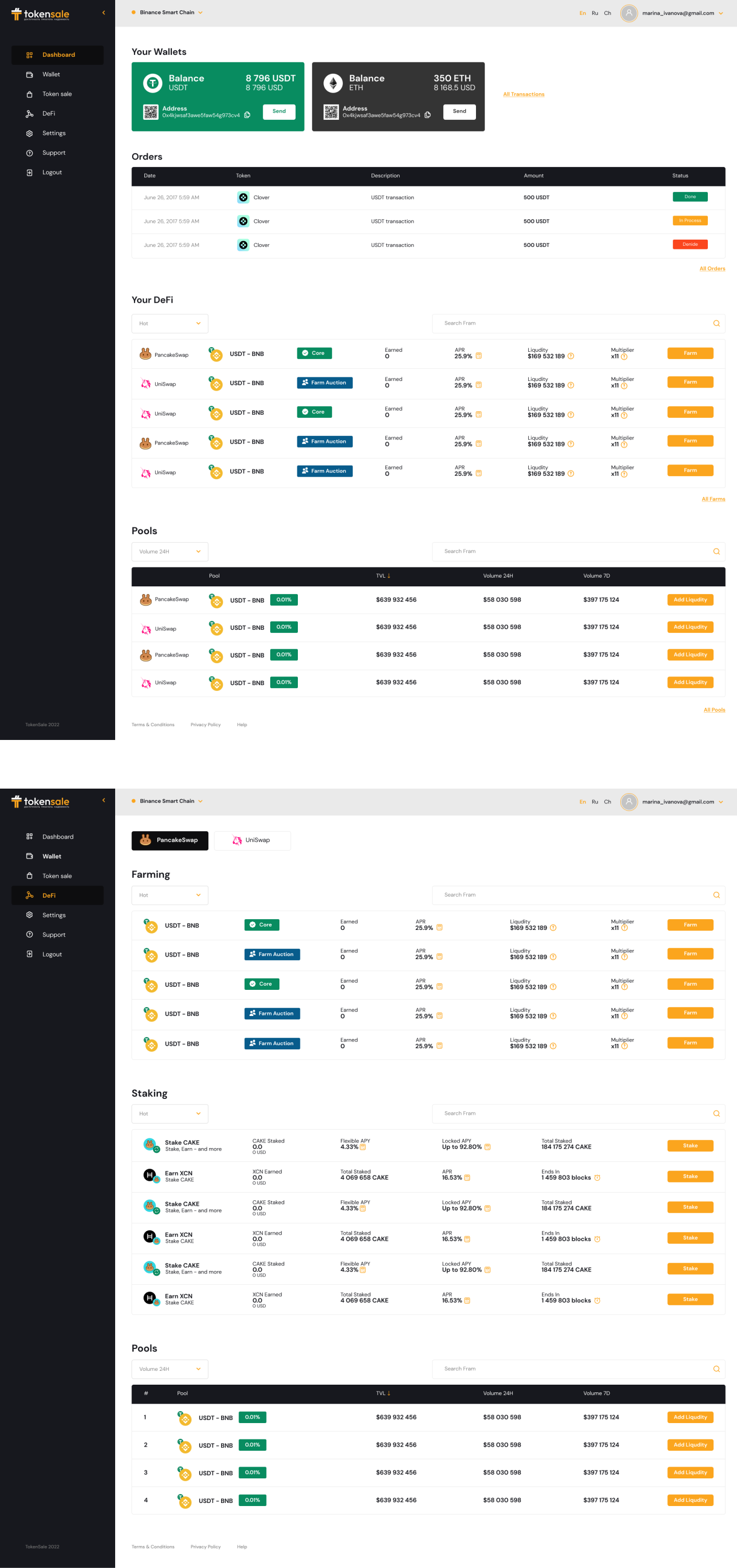The height and width of the screenshot is (1568, 737).
Task: Switch language to Ru
Action: pyautogui.click(x=595, y=13)
